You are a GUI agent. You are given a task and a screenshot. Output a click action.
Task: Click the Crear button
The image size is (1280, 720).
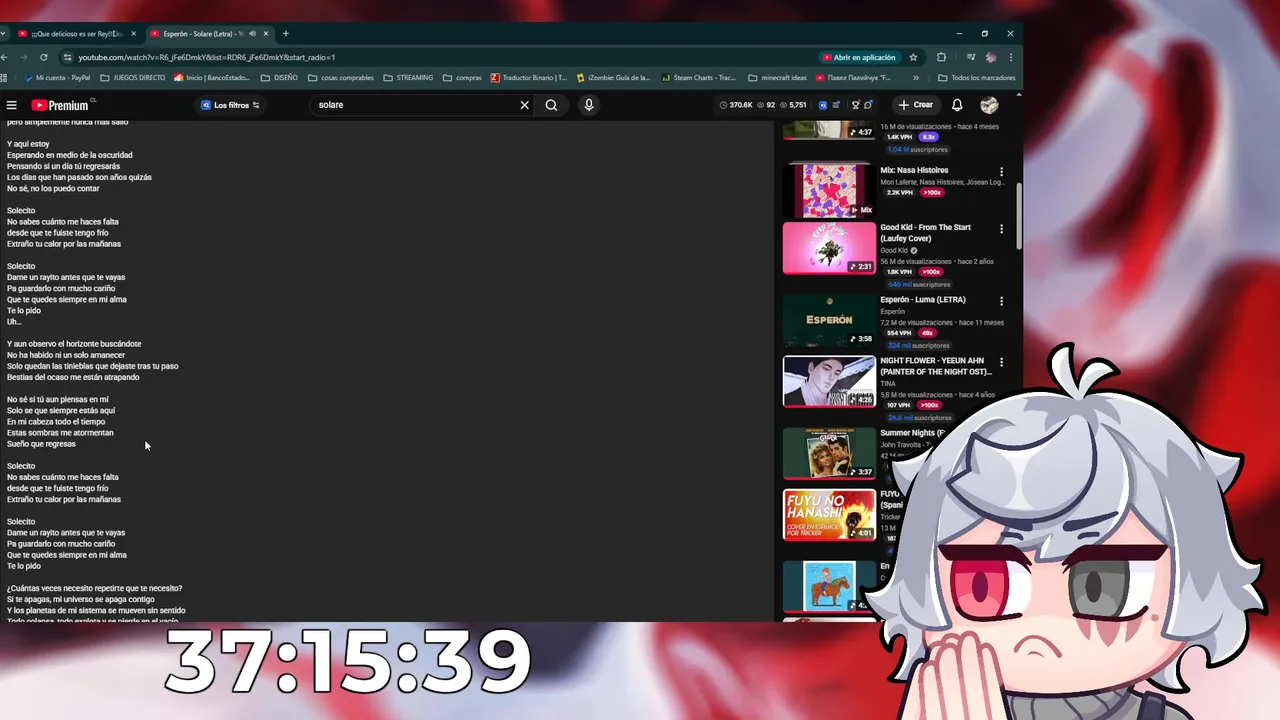click(x=916, y=105)
